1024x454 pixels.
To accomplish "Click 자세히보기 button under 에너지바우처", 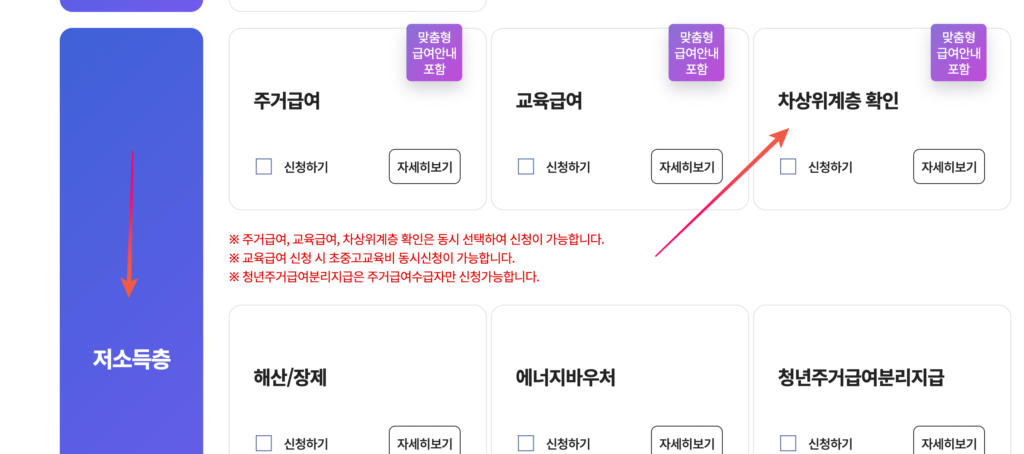I will (x=686, y=442).
